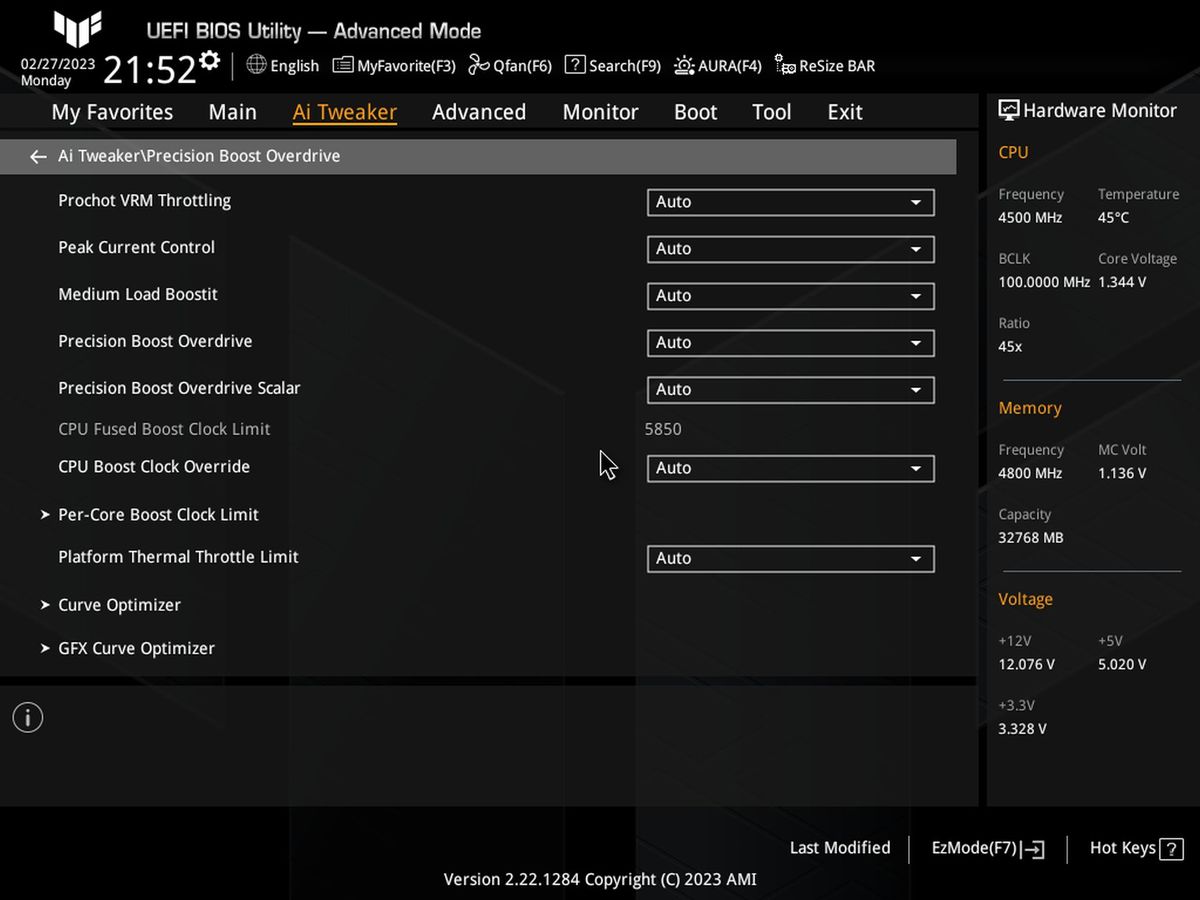Click the Platform Thermal Throttle Limit label
1200x900 pixels.
[178, 557]
